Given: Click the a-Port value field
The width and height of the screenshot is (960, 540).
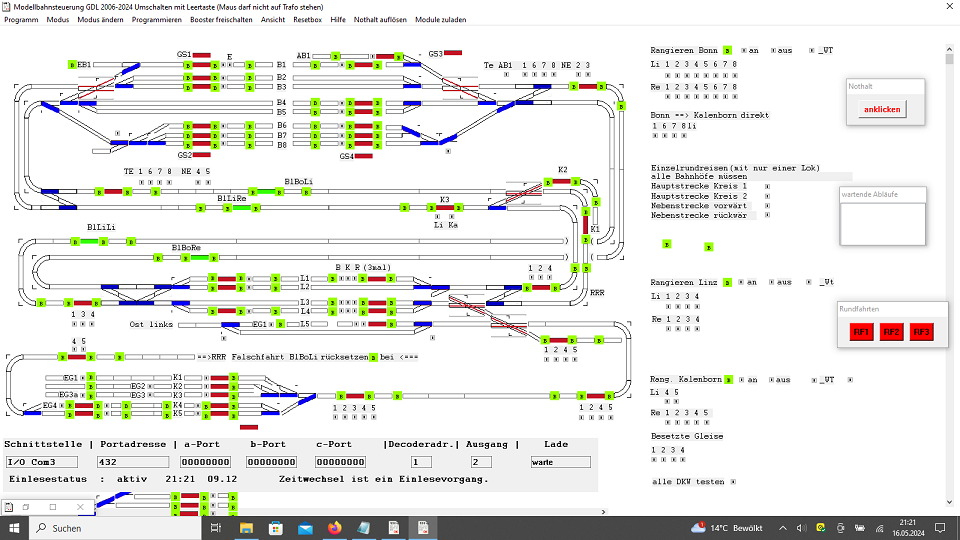Looking at the screenshot, I should pos(206,462).
